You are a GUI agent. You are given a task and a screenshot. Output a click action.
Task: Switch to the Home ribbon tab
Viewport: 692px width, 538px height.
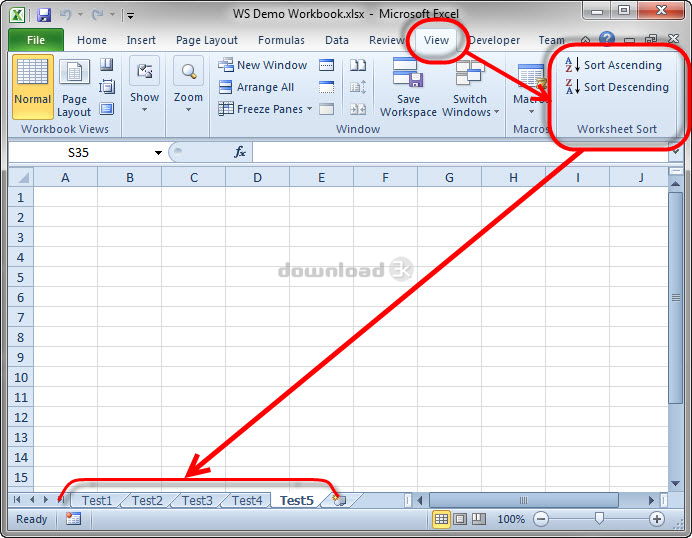coord(92,40)
